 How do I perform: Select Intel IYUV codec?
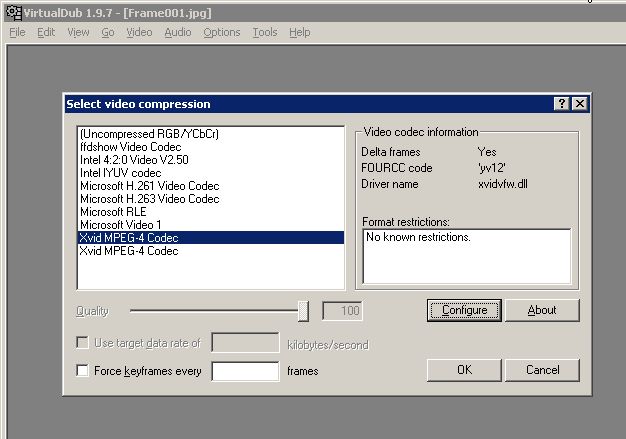[211, 173]
